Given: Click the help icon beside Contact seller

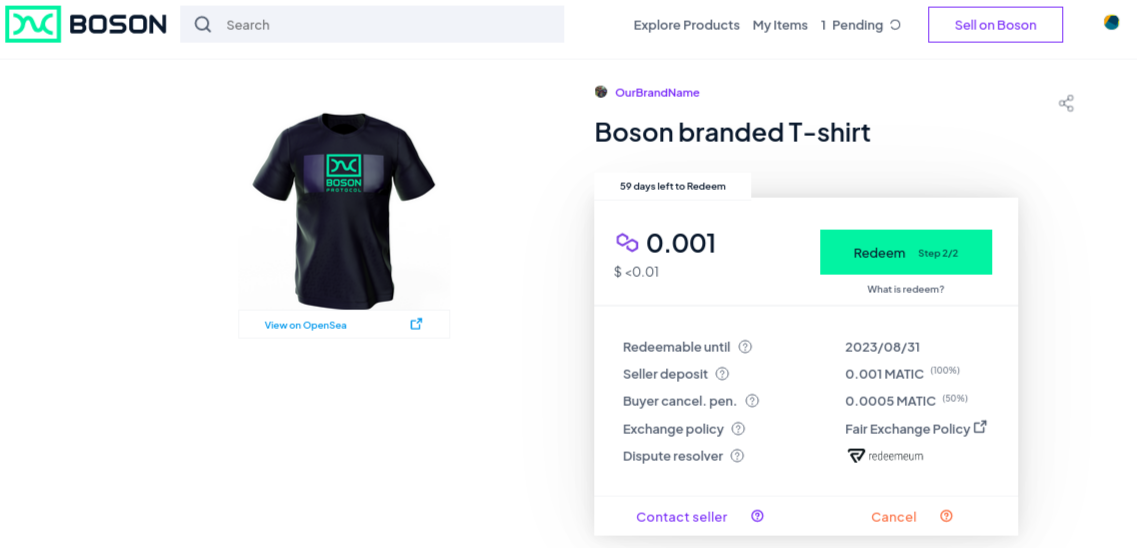Looking at the screenshot, I should point(757,516).
